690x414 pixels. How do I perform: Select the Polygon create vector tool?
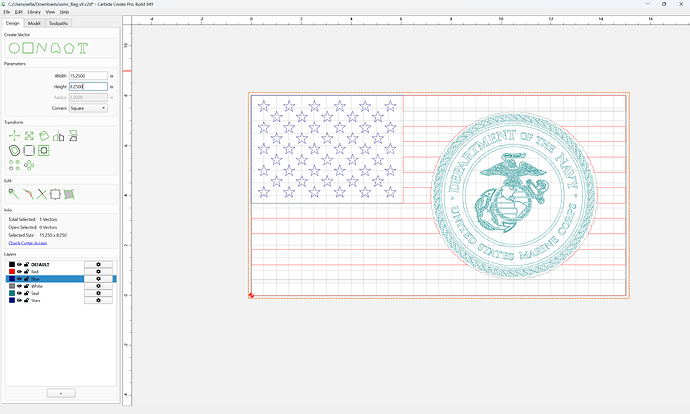pos(69,48)
